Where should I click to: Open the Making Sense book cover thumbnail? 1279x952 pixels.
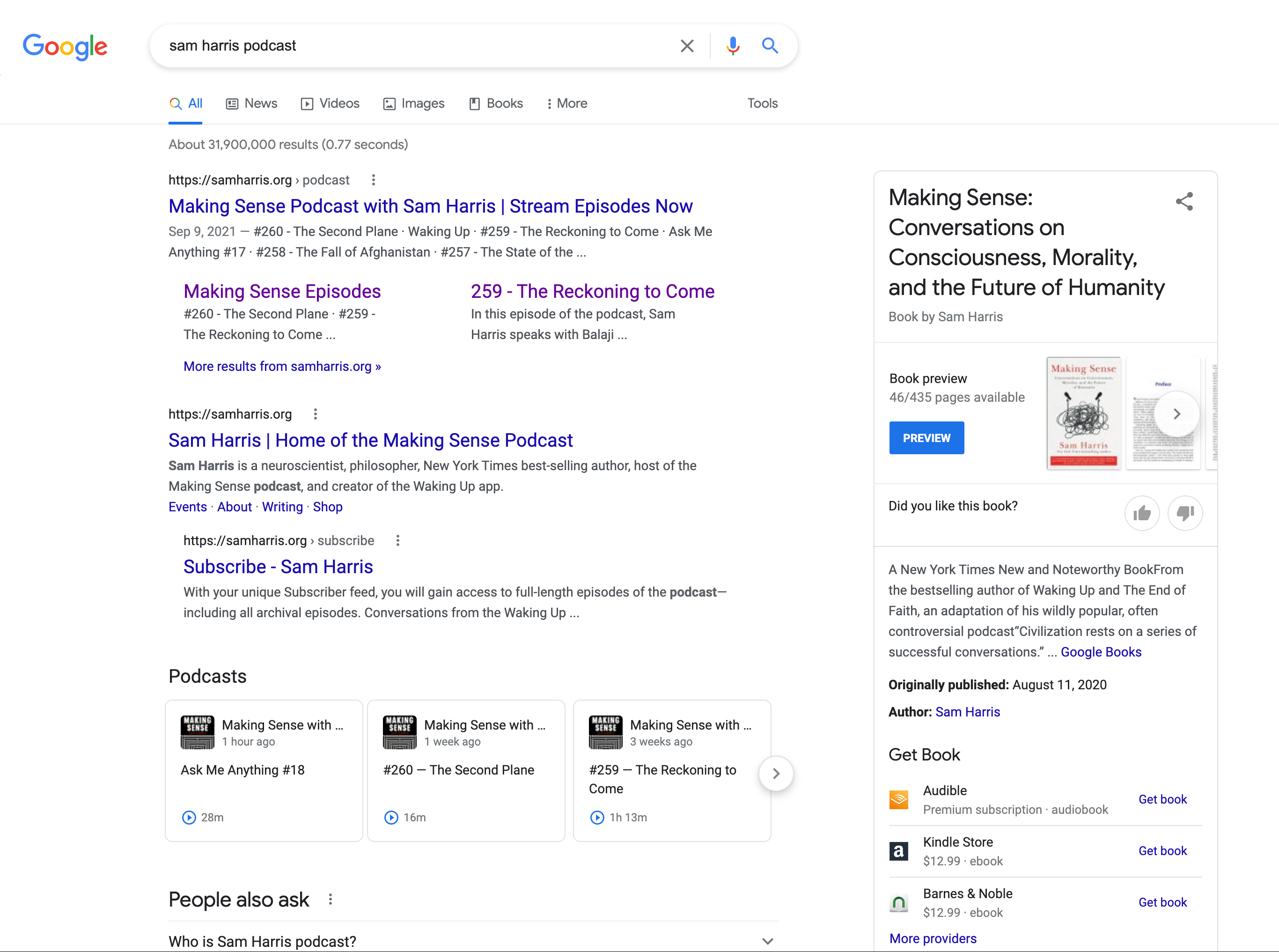tap(1084, 413)
